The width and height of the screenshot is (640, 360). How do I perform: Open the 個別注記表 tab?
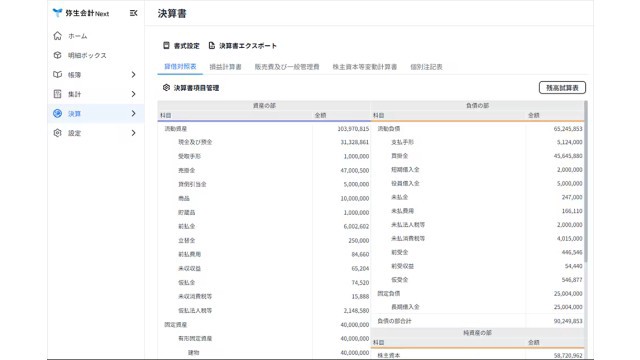(x=426, y=67)
